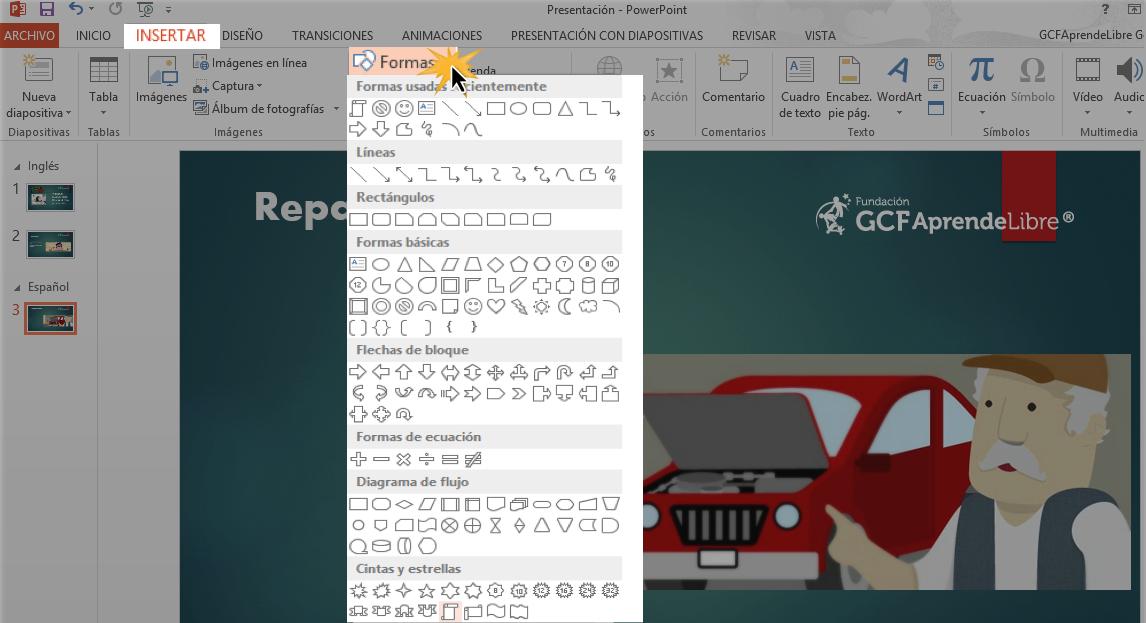This screenshot has height=623, width=1146.
Task: Open the Álbum de fotografías dropdown arrow
Action: tap(336, 109)
